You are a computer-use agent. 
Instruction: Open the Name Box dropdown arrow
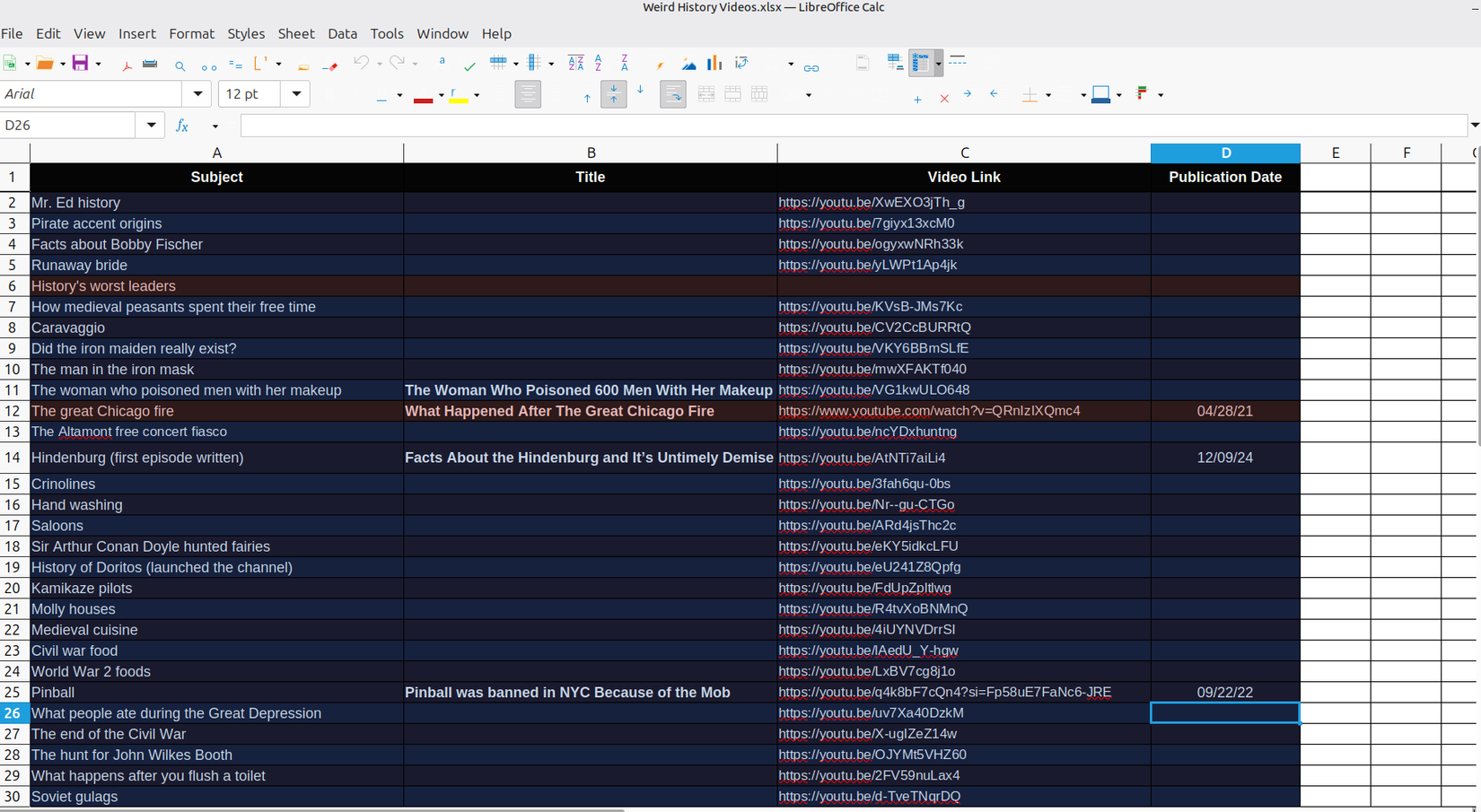(151, 126)
